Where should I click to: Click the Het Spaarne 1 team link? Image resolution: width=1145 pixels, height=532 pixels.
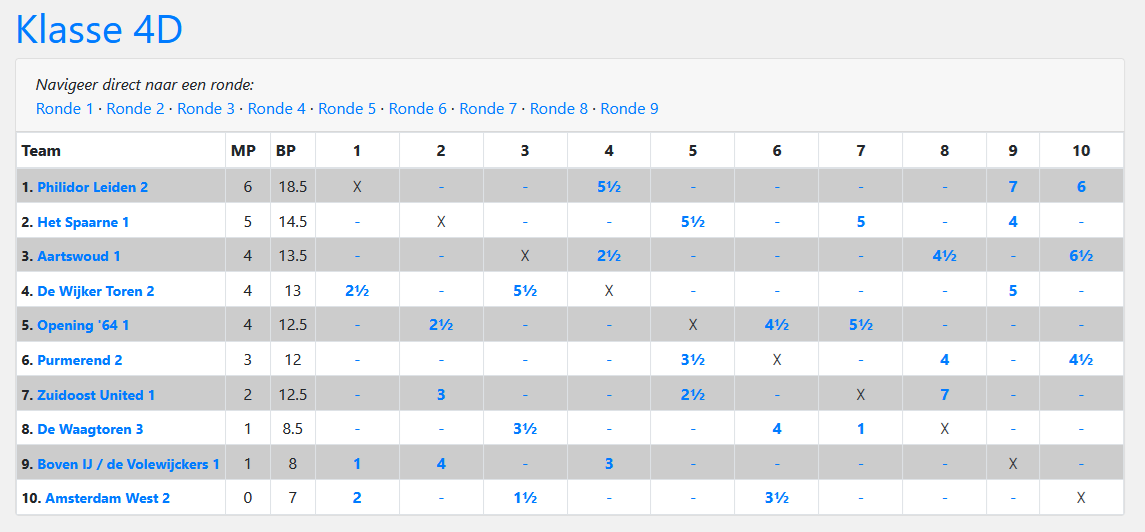[83, 222]
